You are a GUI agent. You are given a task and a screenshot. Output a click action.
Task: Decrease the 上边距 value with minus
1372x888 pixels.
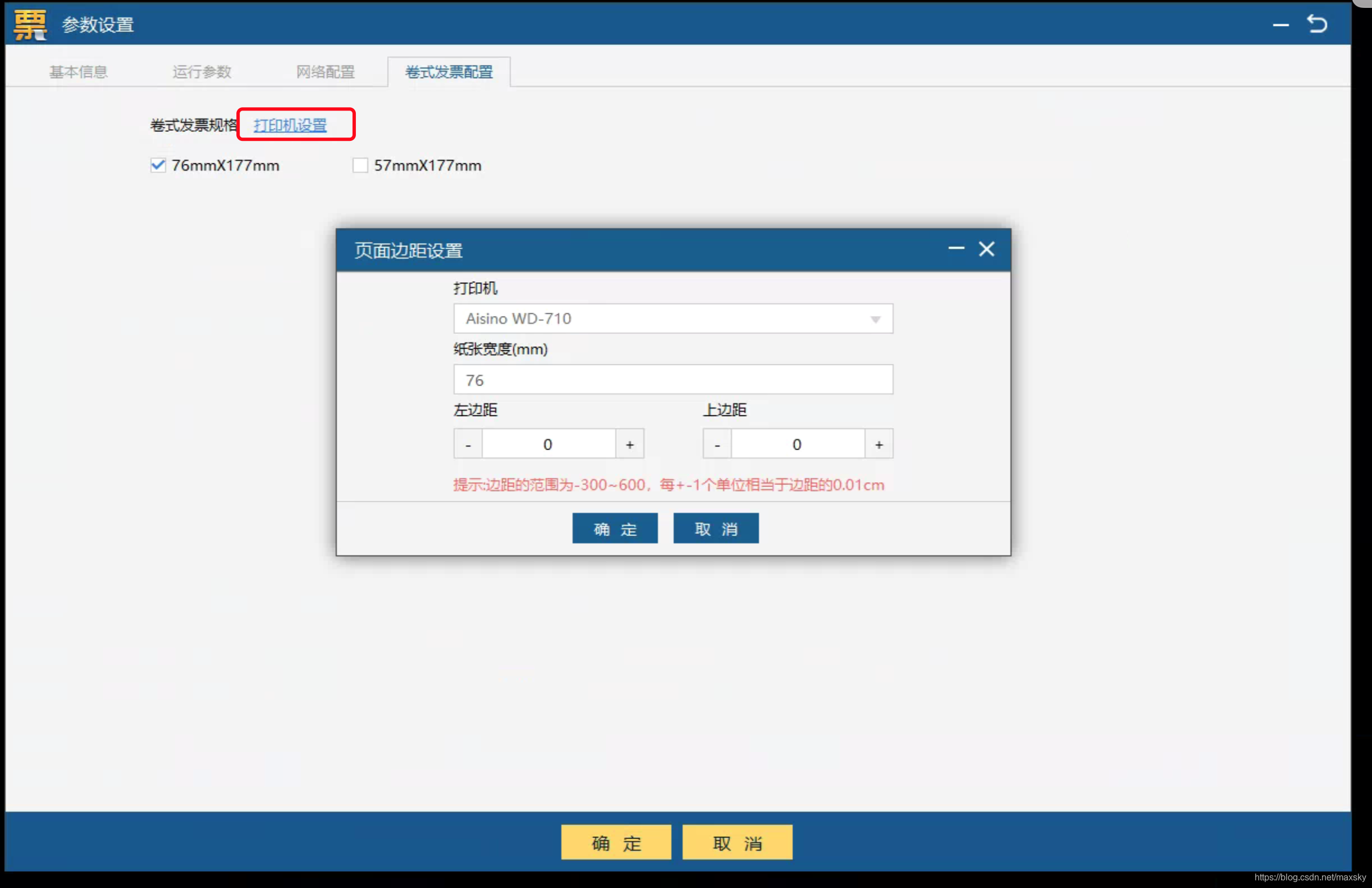[x=717, y=445]
